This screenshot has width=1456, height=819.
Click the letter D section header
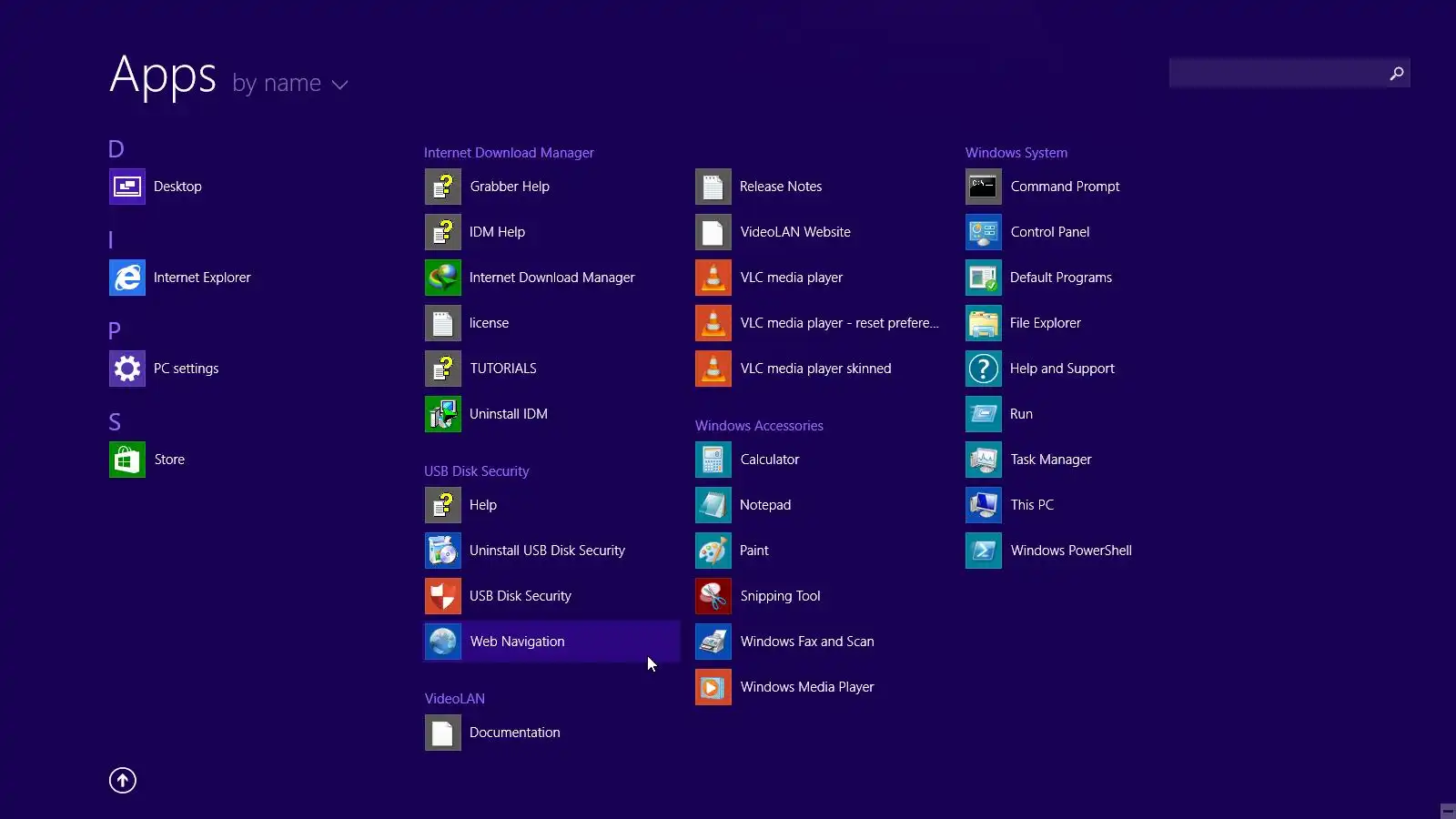pos(116,149)
